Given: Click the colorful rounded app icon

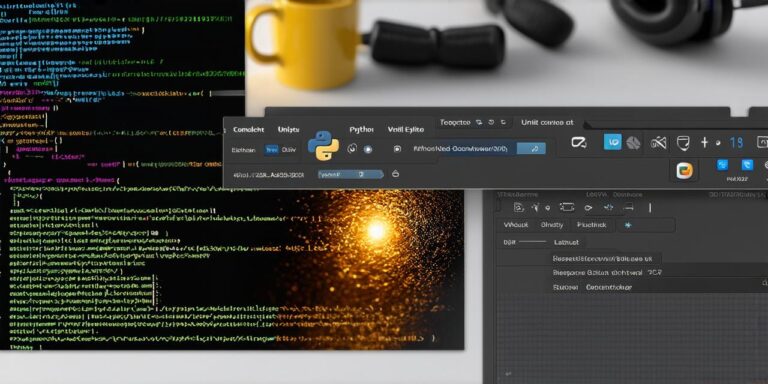Looking at the screenshot, I should point(684,170).
